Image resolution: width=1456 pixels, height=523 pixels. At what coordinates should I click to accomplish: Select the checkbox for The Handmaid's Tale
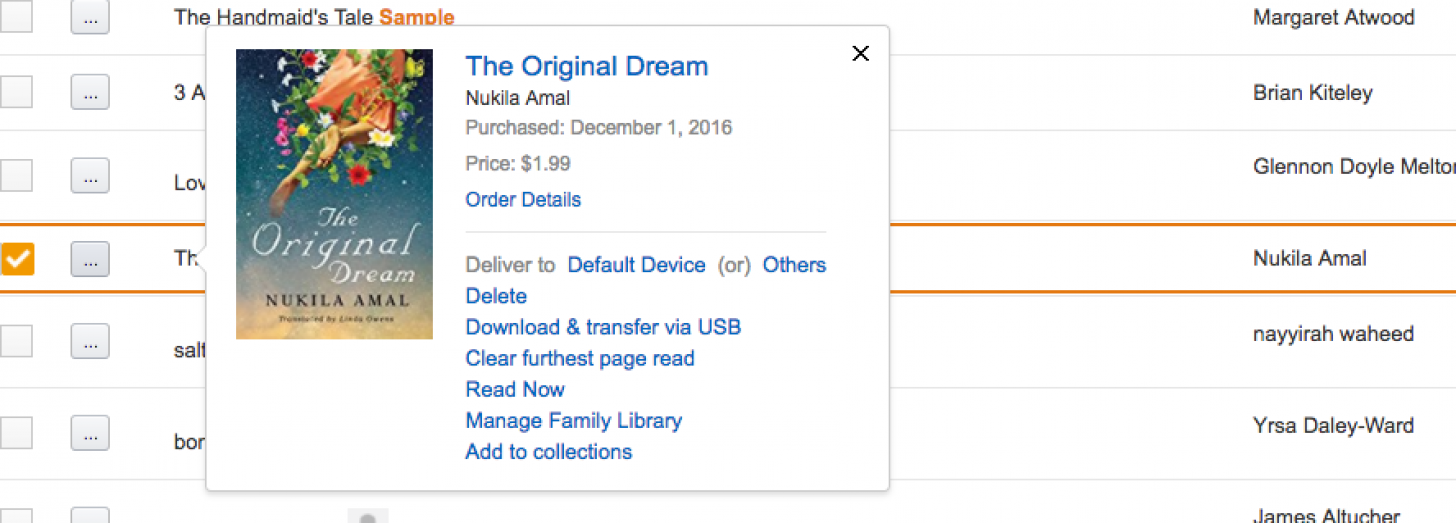point(17,15)
